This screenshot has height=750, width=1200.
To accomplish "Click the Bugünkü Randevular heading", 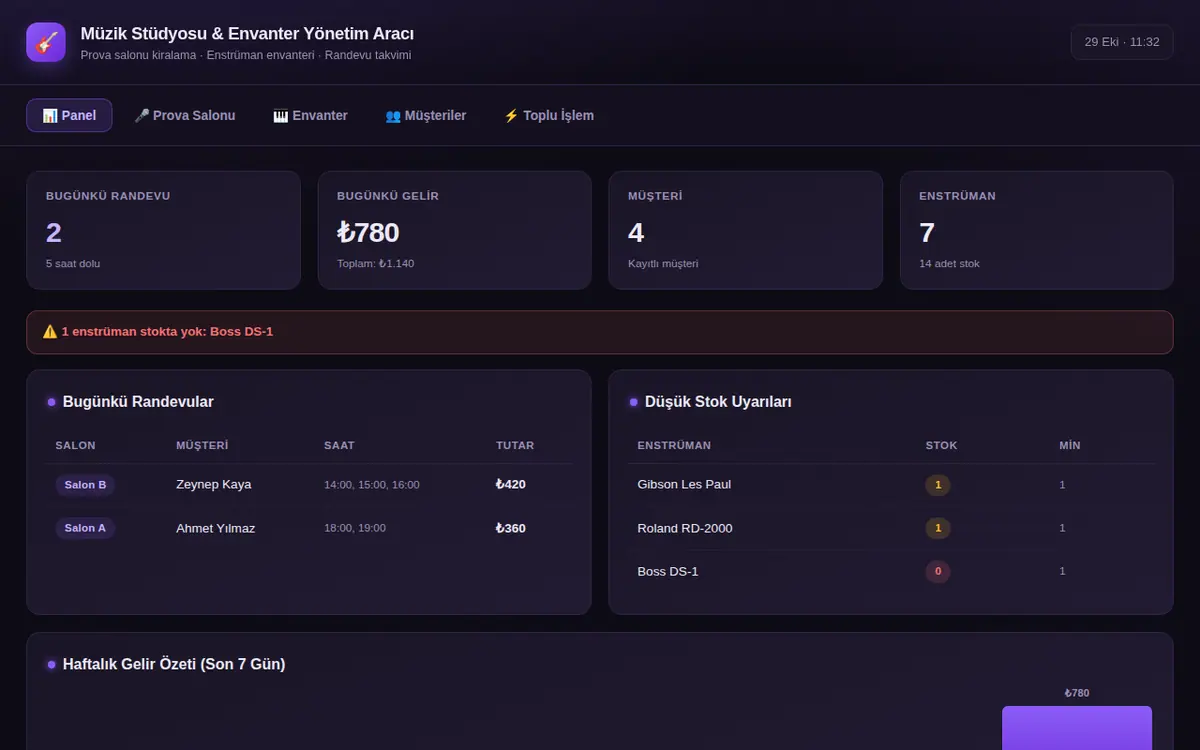I will pos(138,402).
